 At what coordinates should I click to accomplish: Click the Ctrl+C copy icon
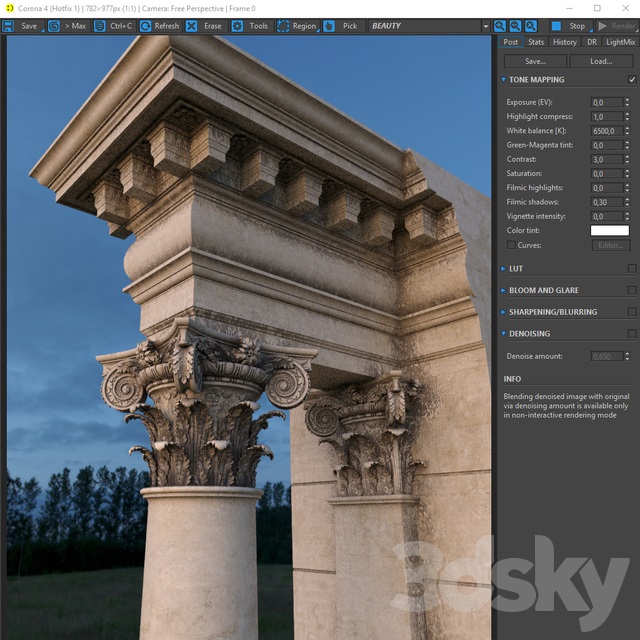tap(100, 26)
